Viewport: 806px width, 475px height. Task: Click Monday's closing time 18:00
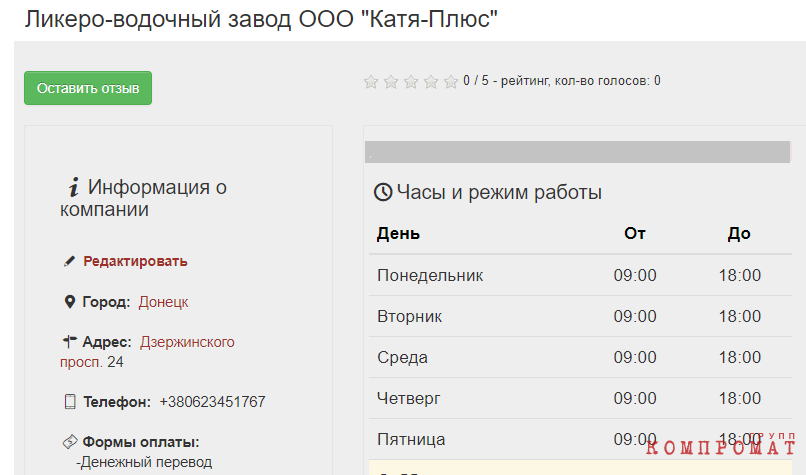pos(740,275)
